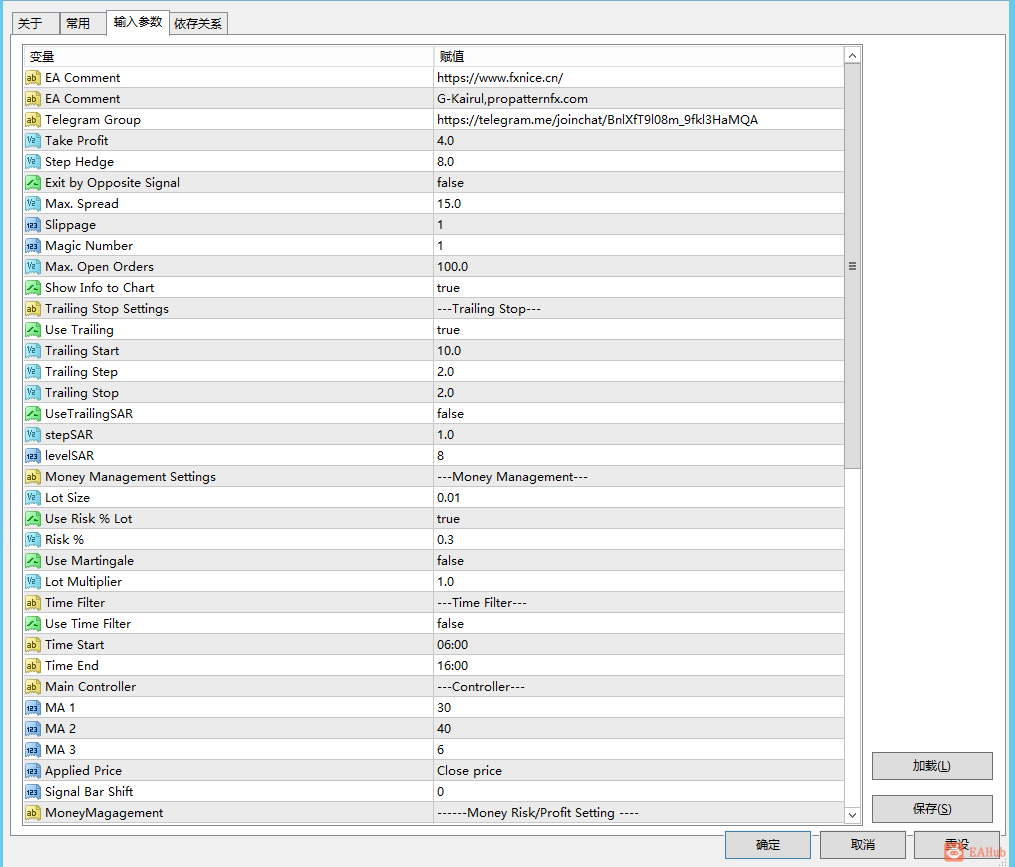
Task: Click the icon beside Trailing Step
Action: click(32, 372)
